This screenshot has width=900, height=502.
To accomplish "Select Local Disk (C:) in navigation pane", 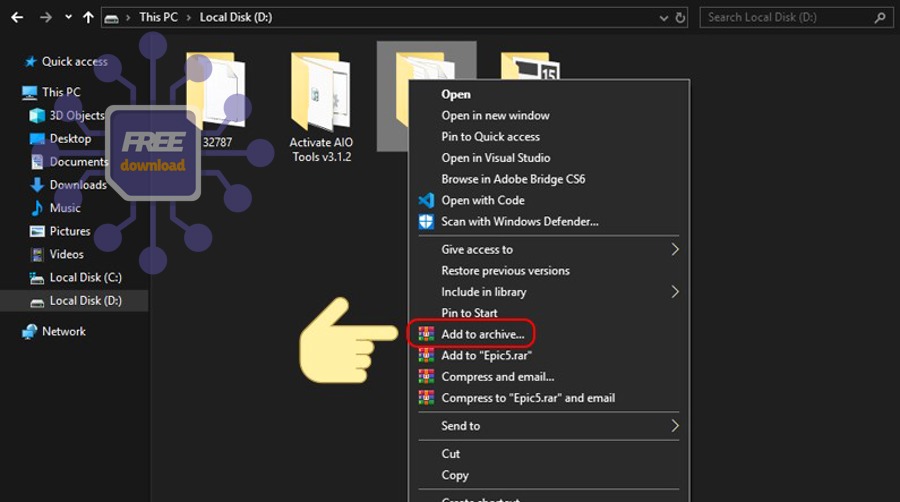I will tap(85, 277).
